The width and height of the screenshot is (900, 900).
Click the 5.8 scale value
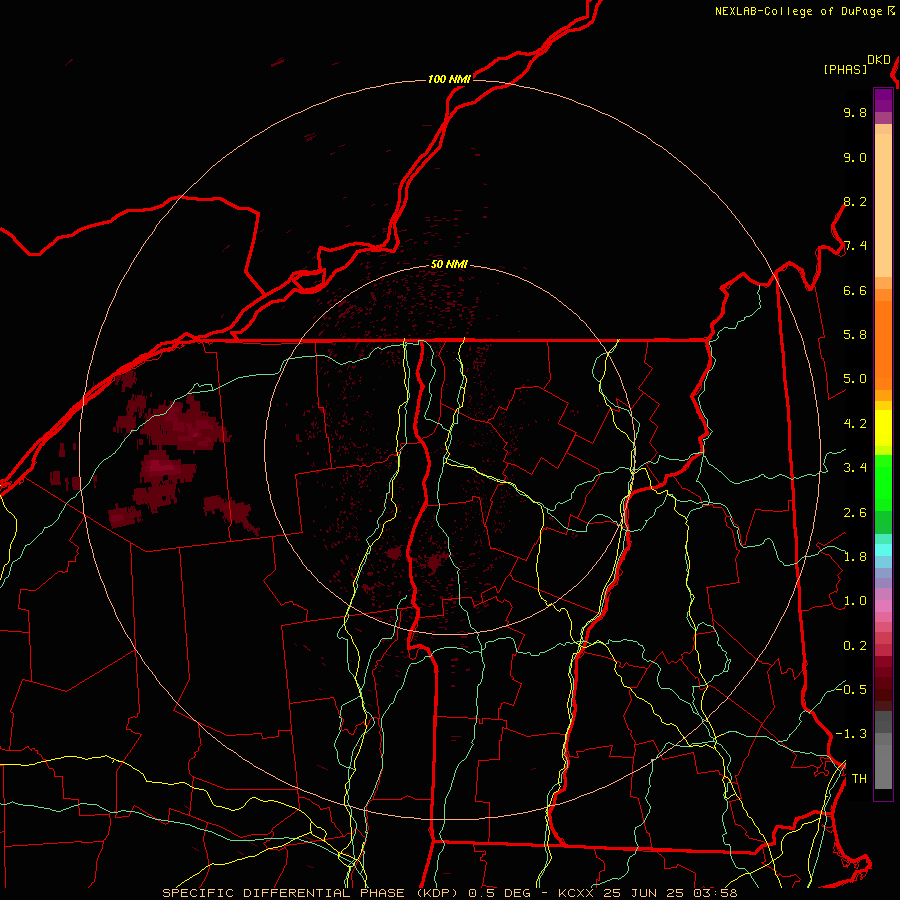click(x=855, y=335)
